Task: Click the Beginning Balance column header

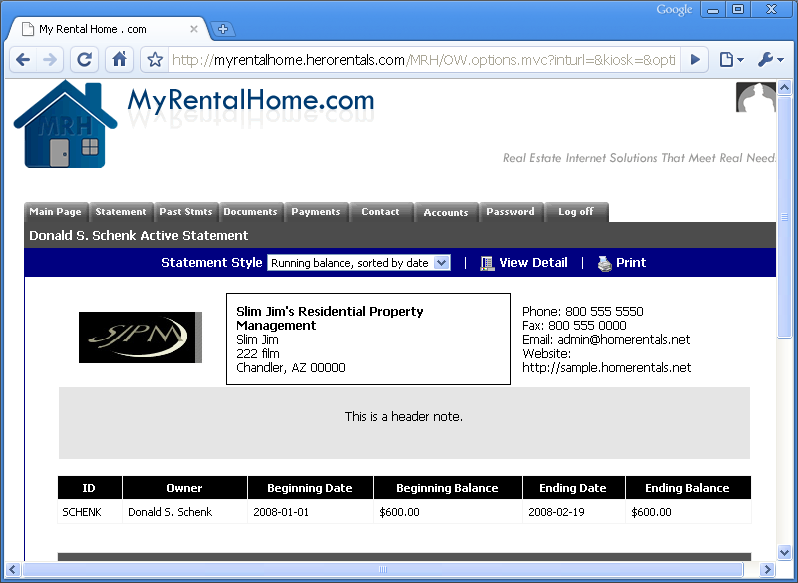Action: [448, 488]
